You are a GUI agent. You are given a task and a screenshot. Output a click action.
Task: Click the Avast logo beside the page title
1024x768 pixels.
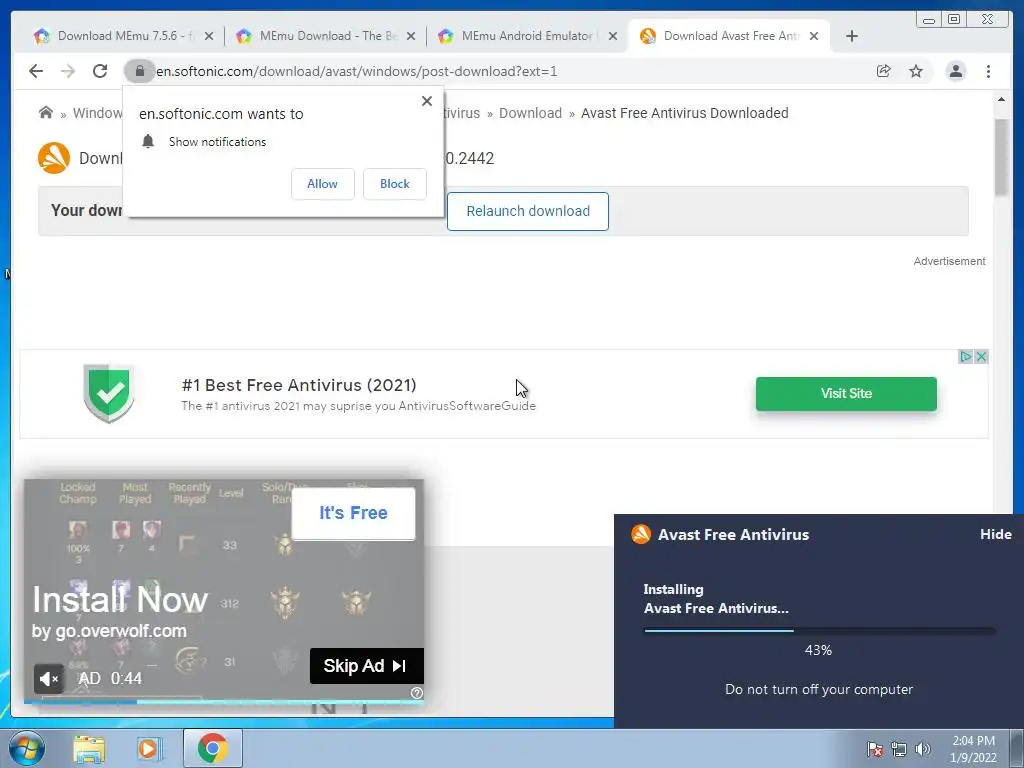tap(54, 158)
